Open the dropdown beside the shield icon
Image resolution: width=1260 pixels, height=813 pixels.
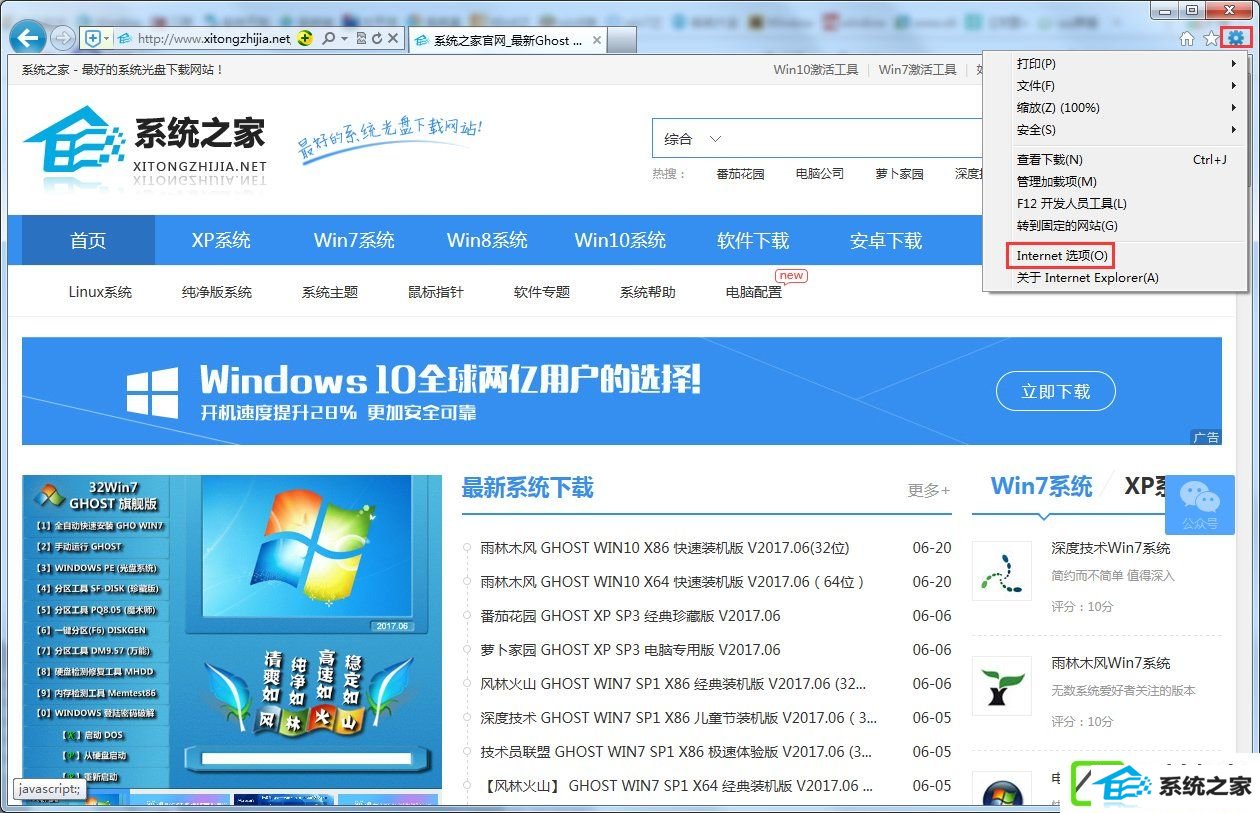coord(107,38)
